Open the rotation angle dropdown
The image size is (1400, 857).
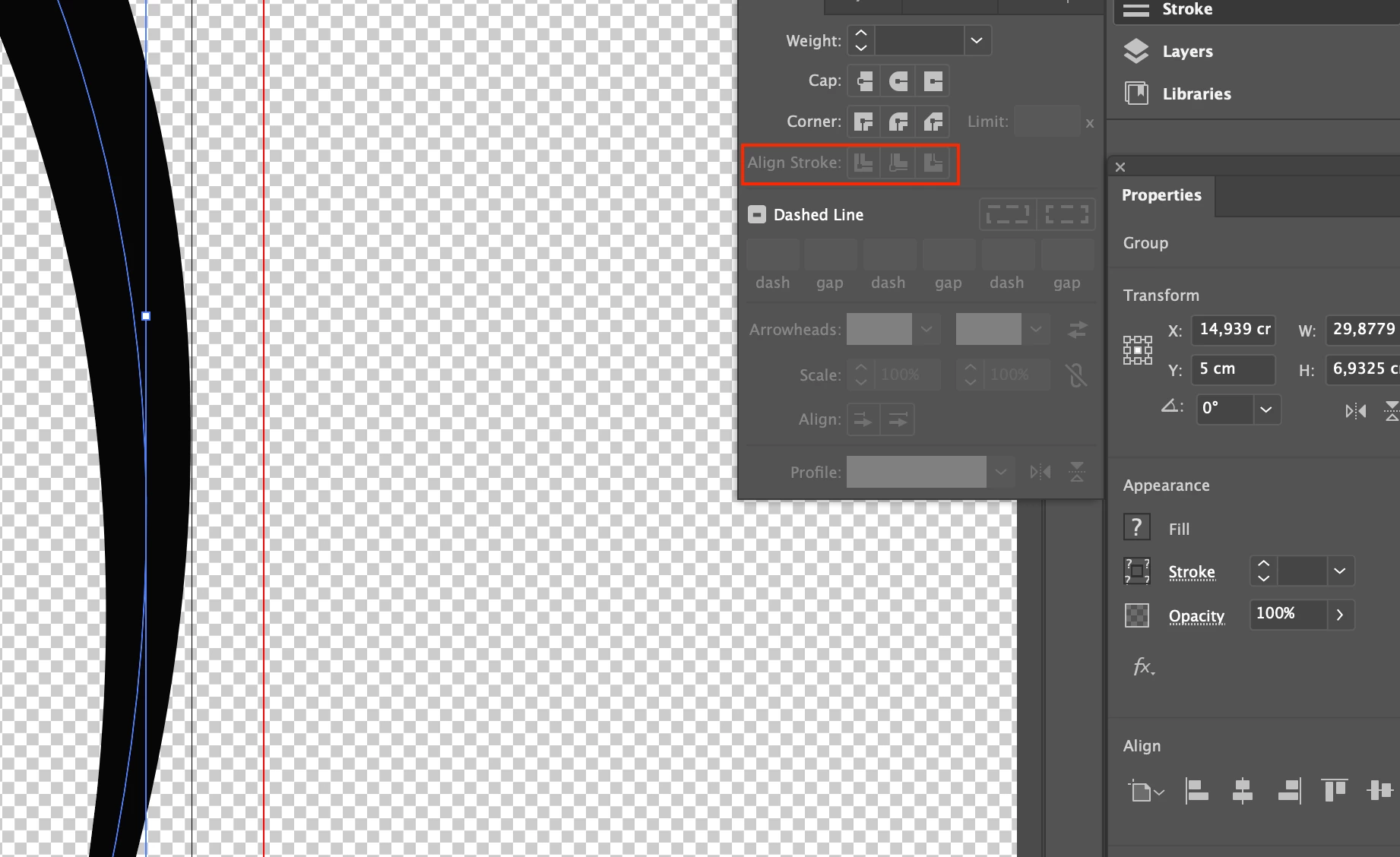(1266, 409)
